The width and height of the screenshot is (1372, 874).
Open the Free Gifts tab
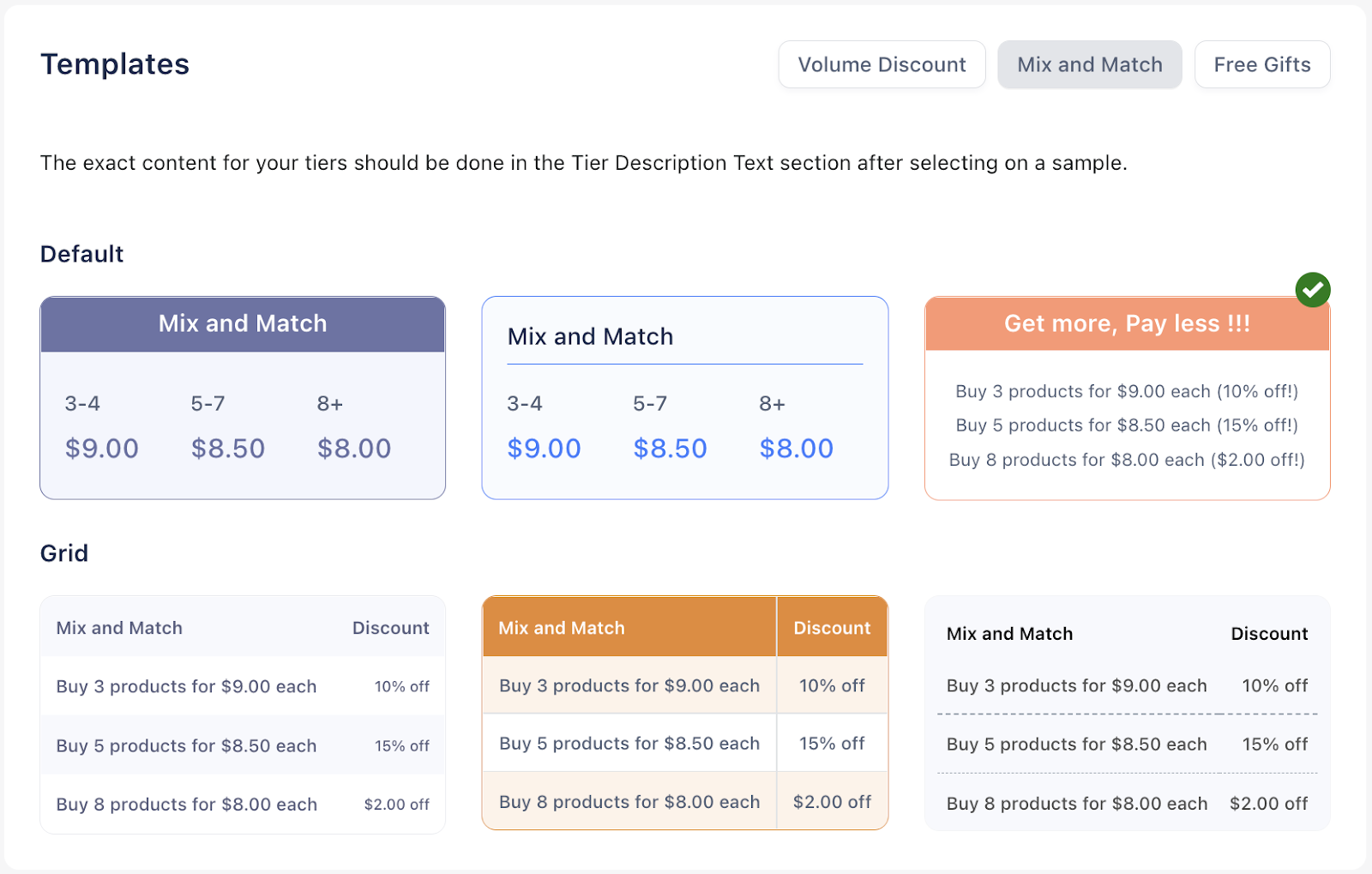pos(1261,64)
